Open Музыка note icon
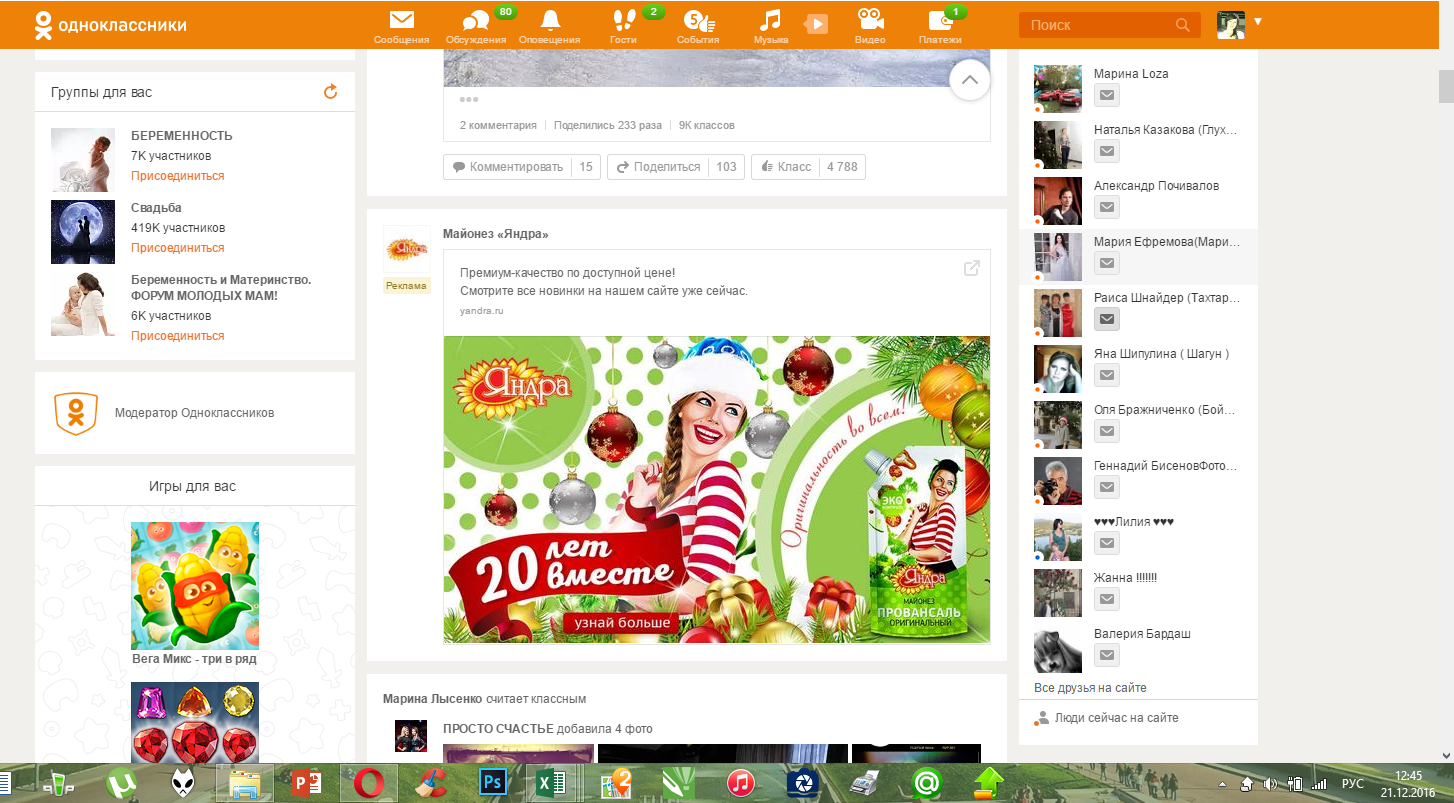1454x803 pixels. coord(770,27)
